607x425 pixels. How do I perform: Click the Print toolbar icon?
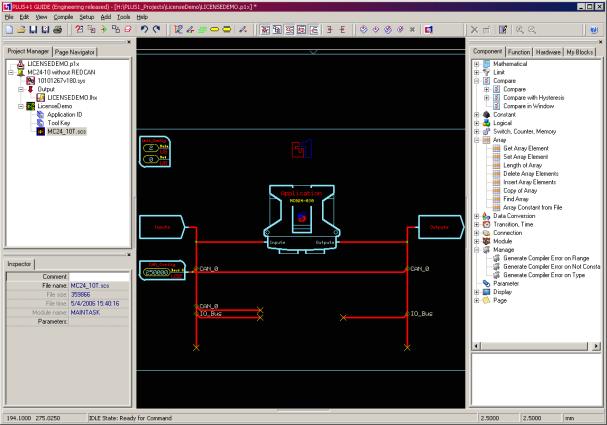(58, 29)
